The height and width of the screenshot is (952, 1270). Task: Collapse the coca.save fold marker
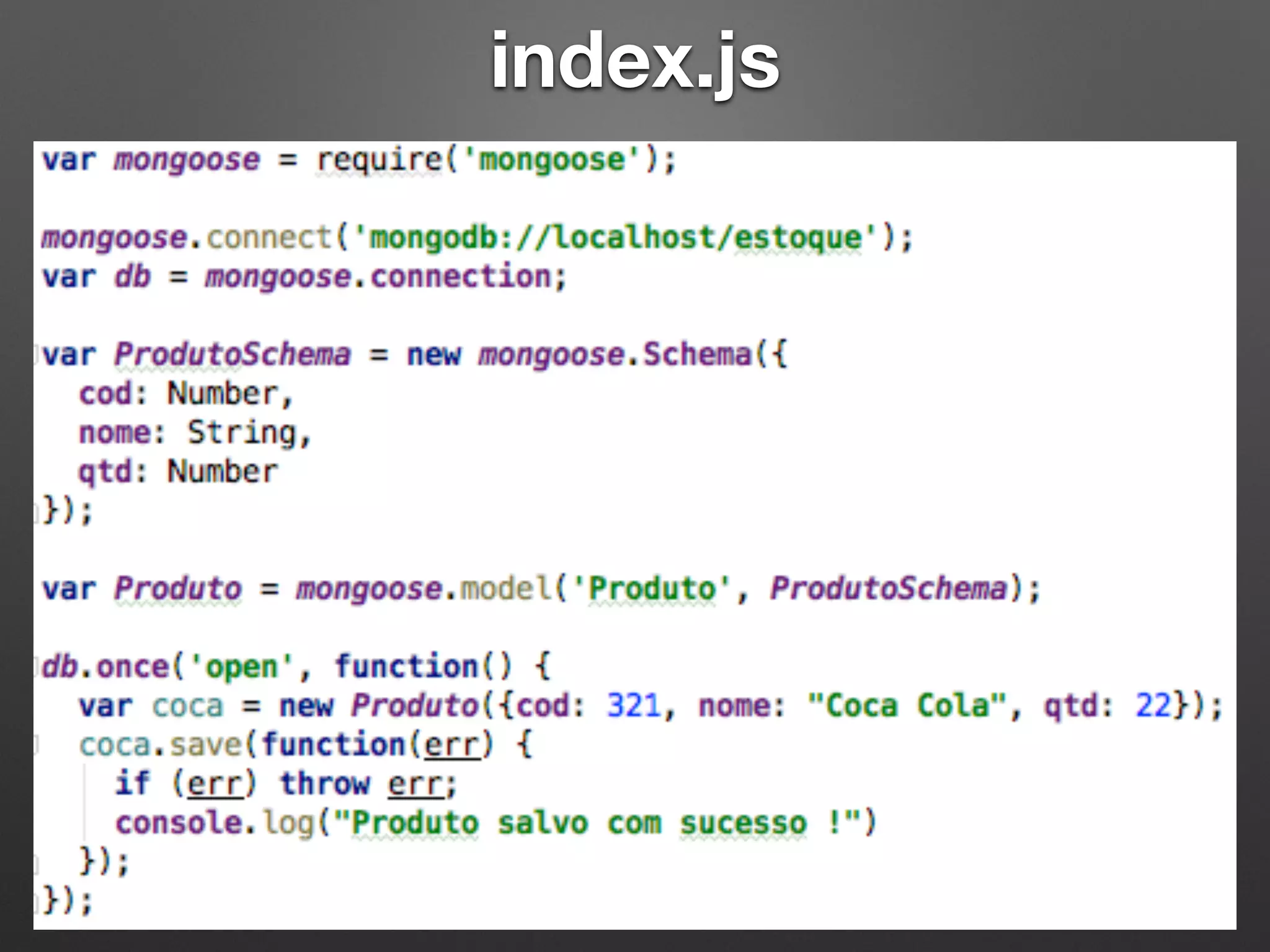pos(37,745)
